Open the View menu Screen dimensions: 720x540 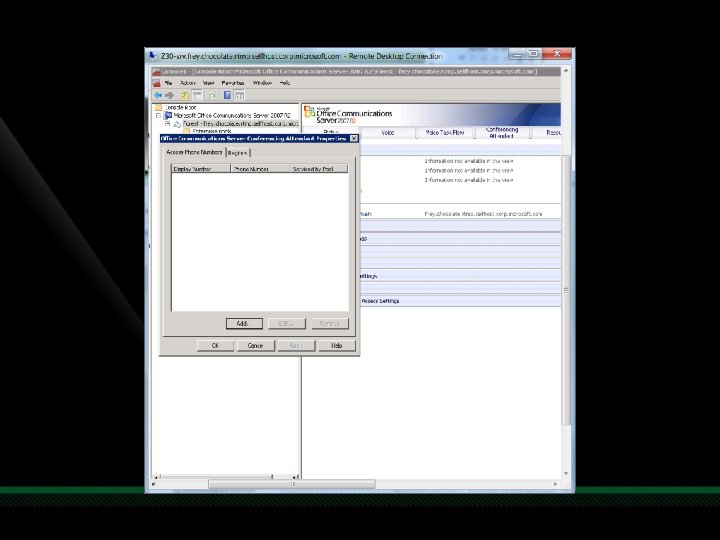(208, 83)
